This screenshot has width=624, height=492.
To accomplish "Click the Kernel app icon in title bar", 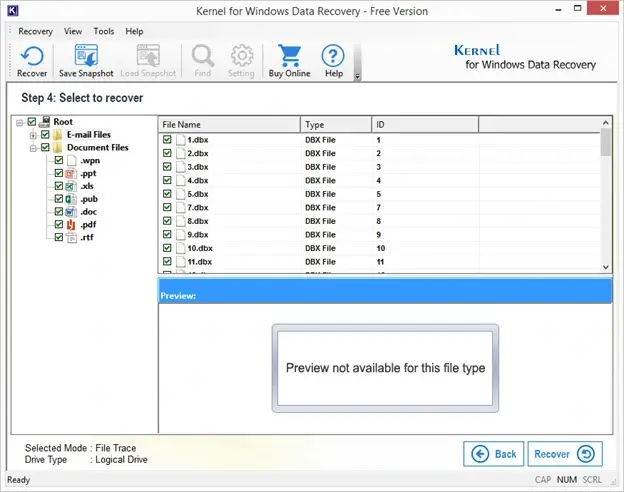I will [x=13, y=10].
